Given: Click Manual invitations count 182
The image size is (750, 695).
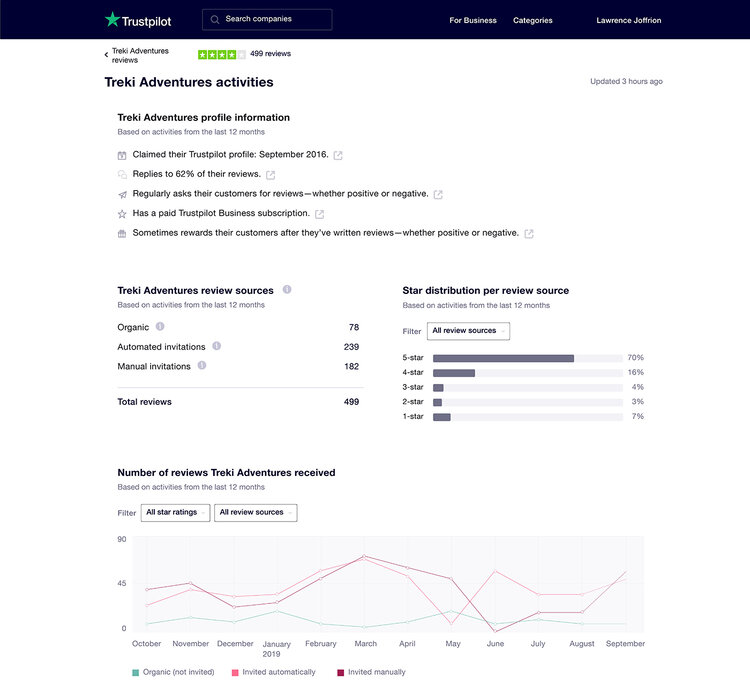Looking at the screenshot, I should coord(352,366).
